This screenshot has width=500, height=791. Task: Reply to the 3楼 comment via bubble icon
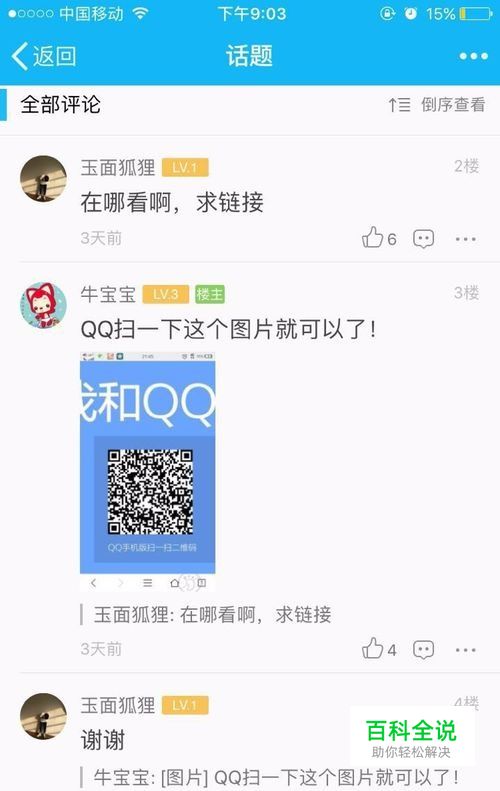tap(423, 650)
